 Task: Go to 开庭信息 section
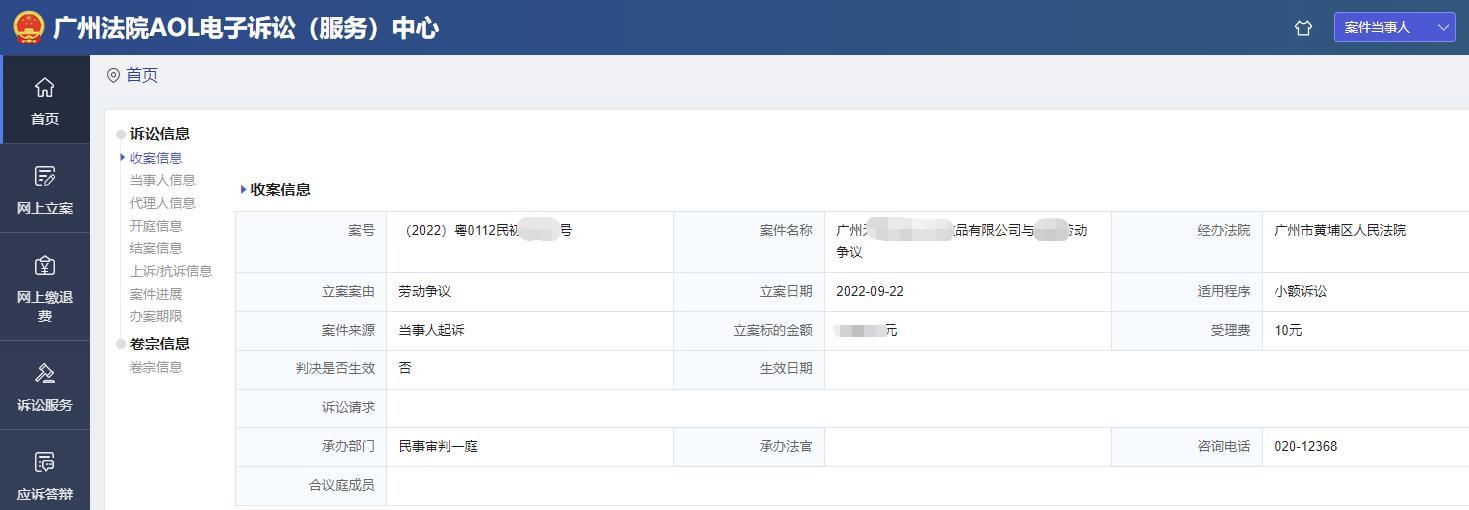pos(156,226)
